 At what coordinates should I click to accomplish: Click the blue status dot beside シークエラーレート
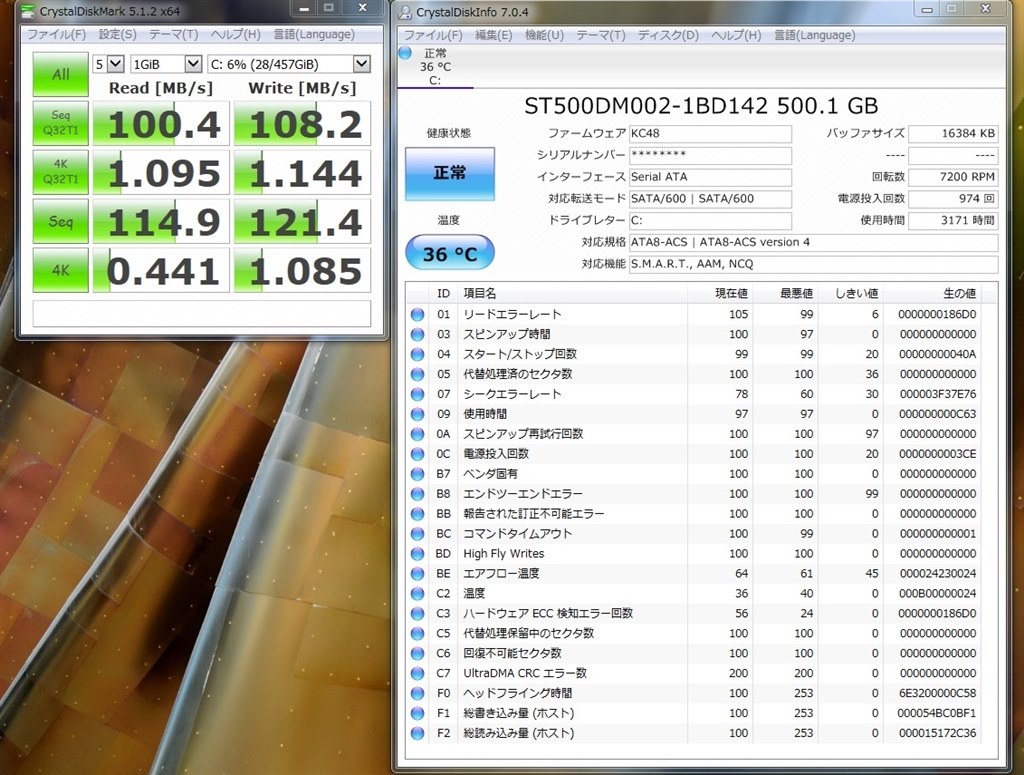[x=417, y=394]
